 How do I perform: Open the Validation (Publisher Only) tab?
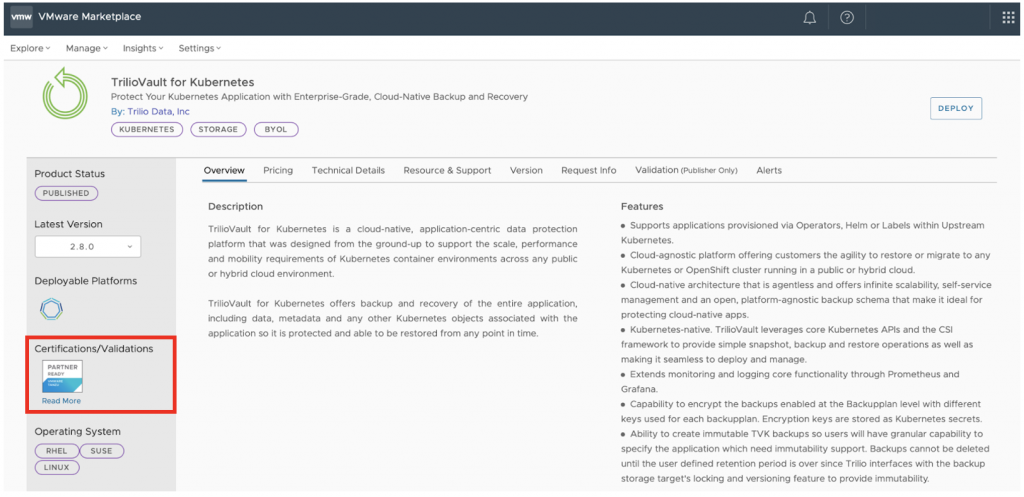[x=686, y=170]
